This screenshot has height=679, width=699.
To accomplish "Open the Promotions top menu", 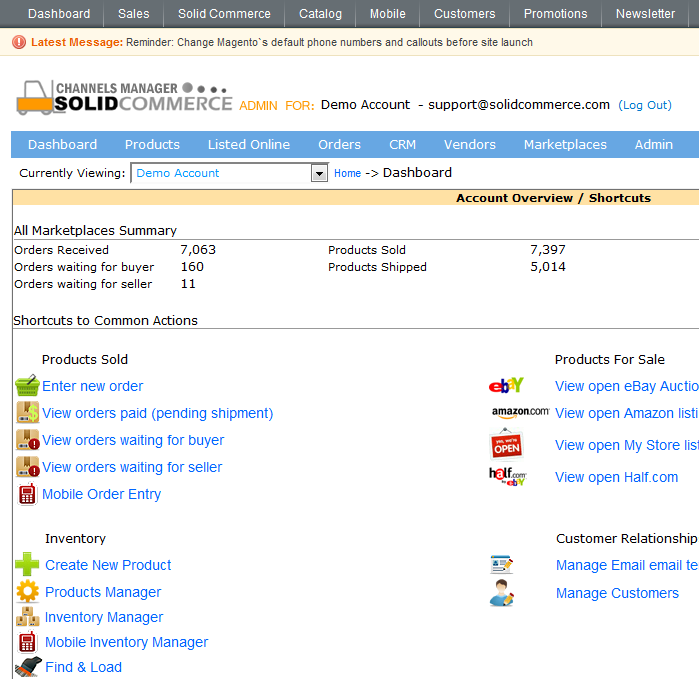I will pos(555,14).
